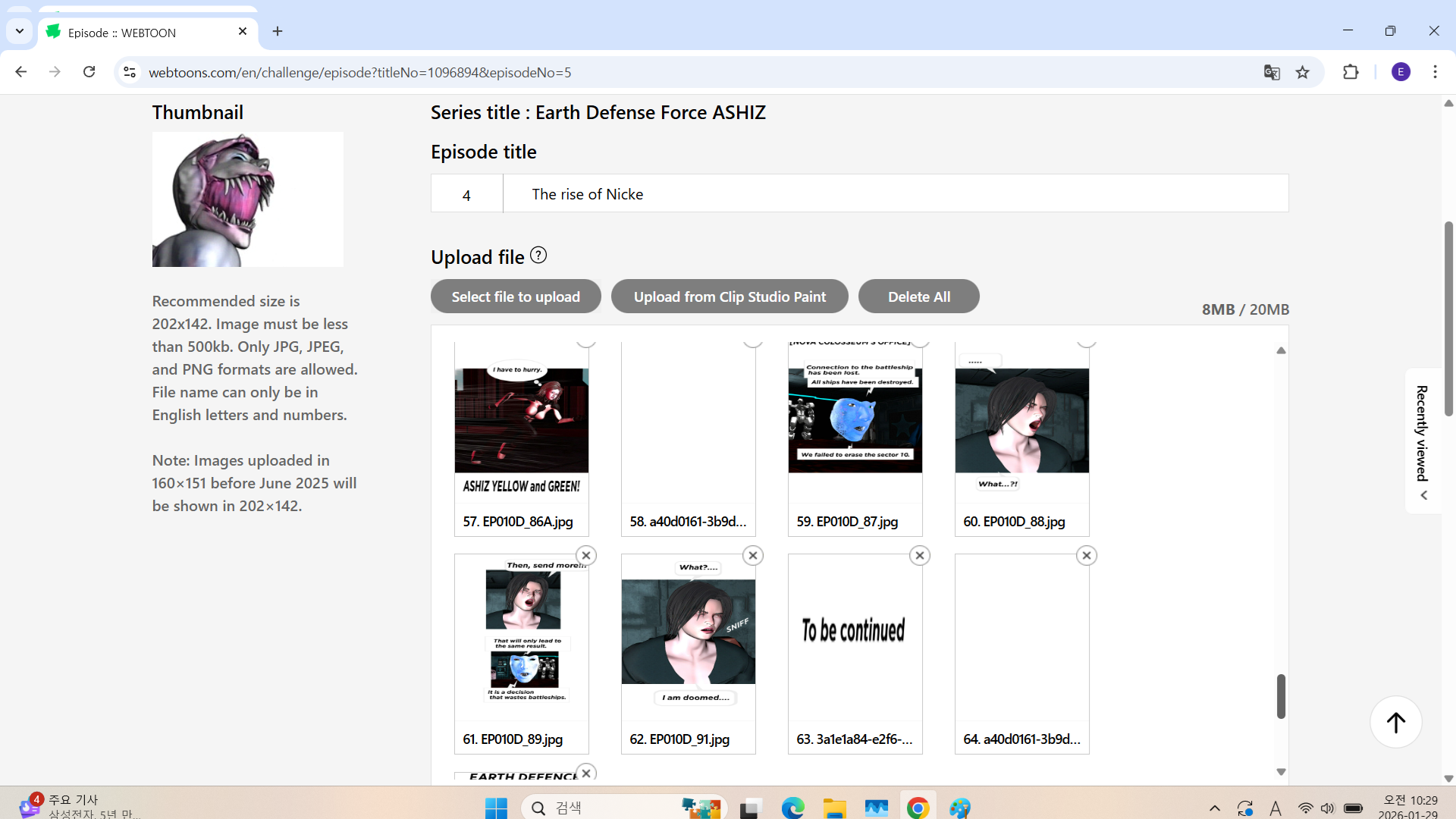Reload the page
1456x819 pixels.
click(89, 72)
